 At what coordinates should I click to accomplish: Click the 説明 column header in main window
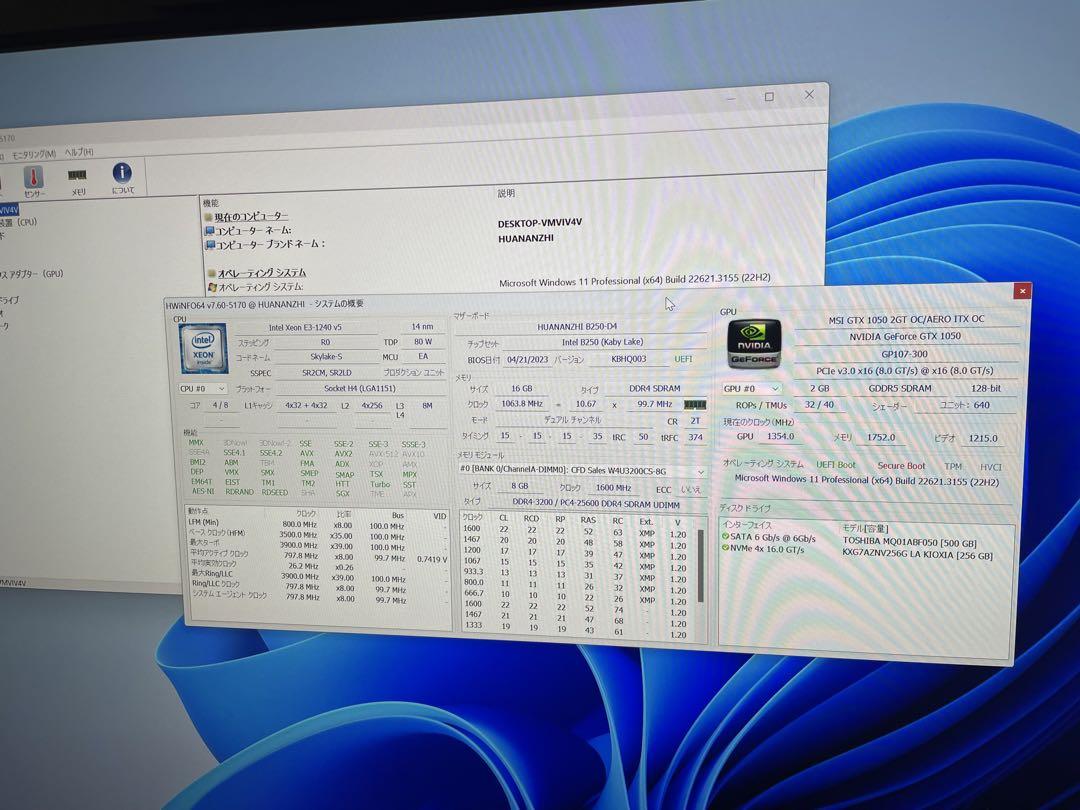pos(506,194)
